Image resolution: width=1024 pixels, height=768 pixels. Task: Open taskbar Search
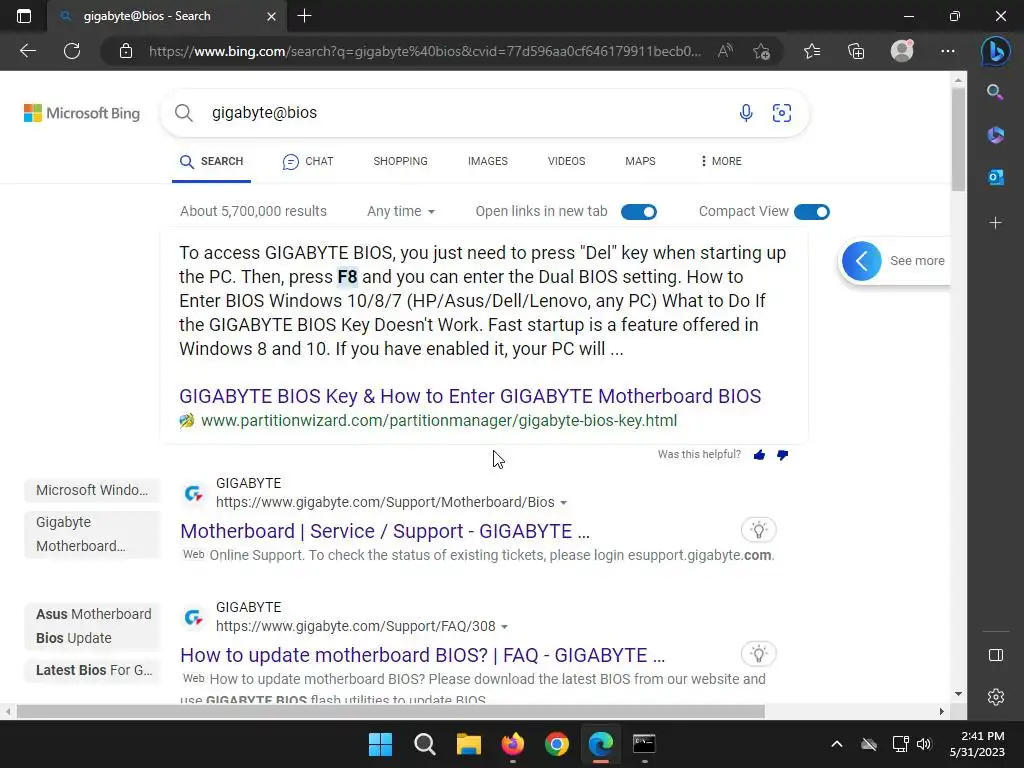(424, 744)
